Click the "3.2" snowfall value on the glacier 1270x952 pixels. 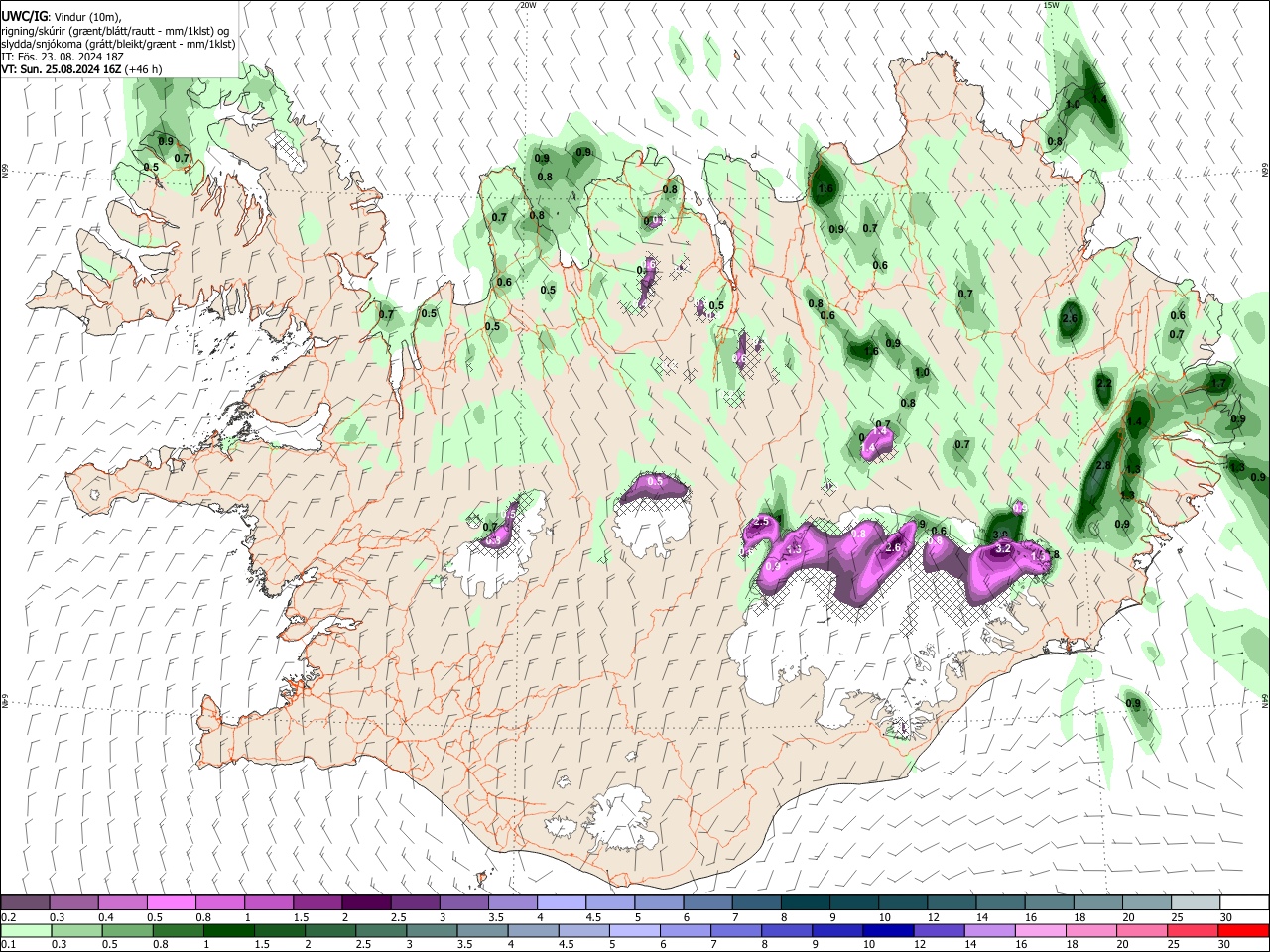click(x=1002, y=548)
